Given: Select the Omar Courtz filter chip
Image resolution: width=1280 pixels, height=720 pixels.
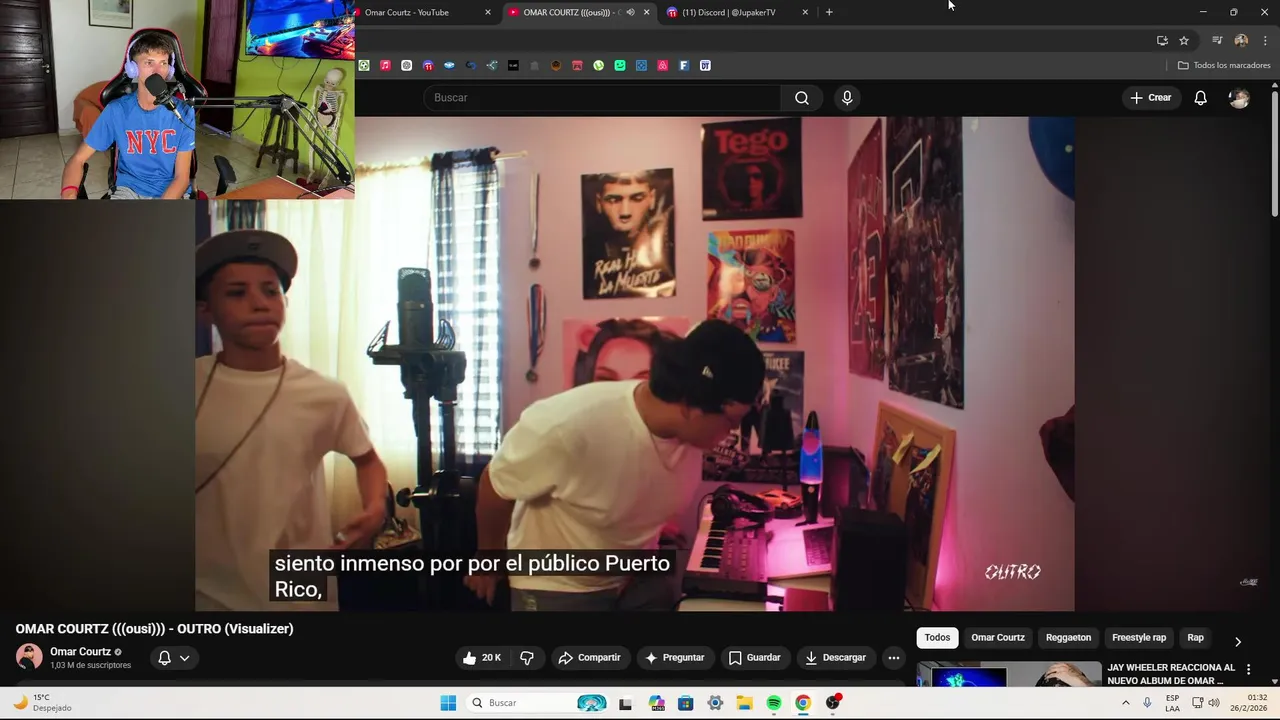Looking at the screenshot, I should [x=998, y=638].
